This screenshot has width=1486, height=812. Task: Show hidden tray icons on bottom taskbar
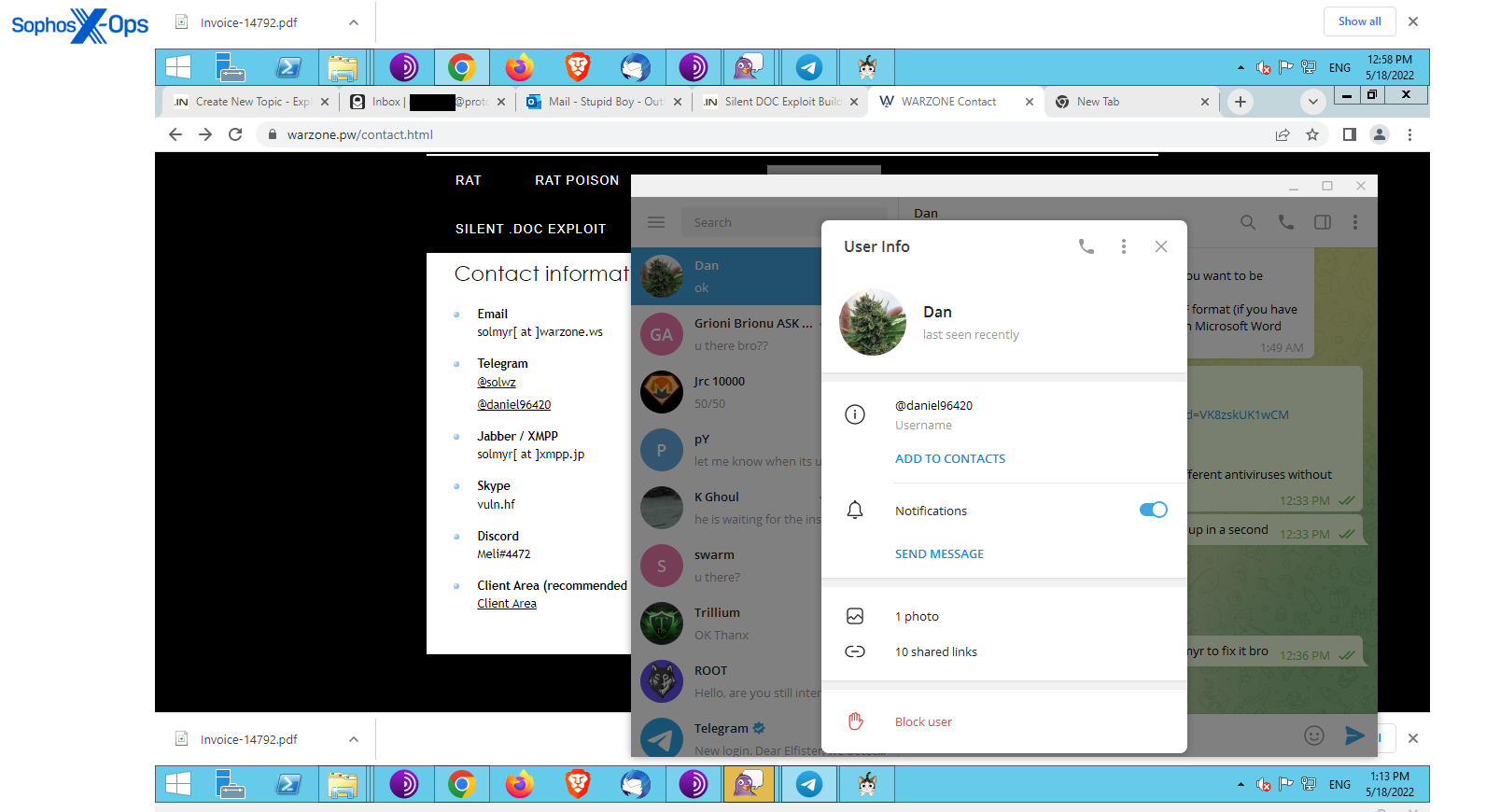[1241, 785]
